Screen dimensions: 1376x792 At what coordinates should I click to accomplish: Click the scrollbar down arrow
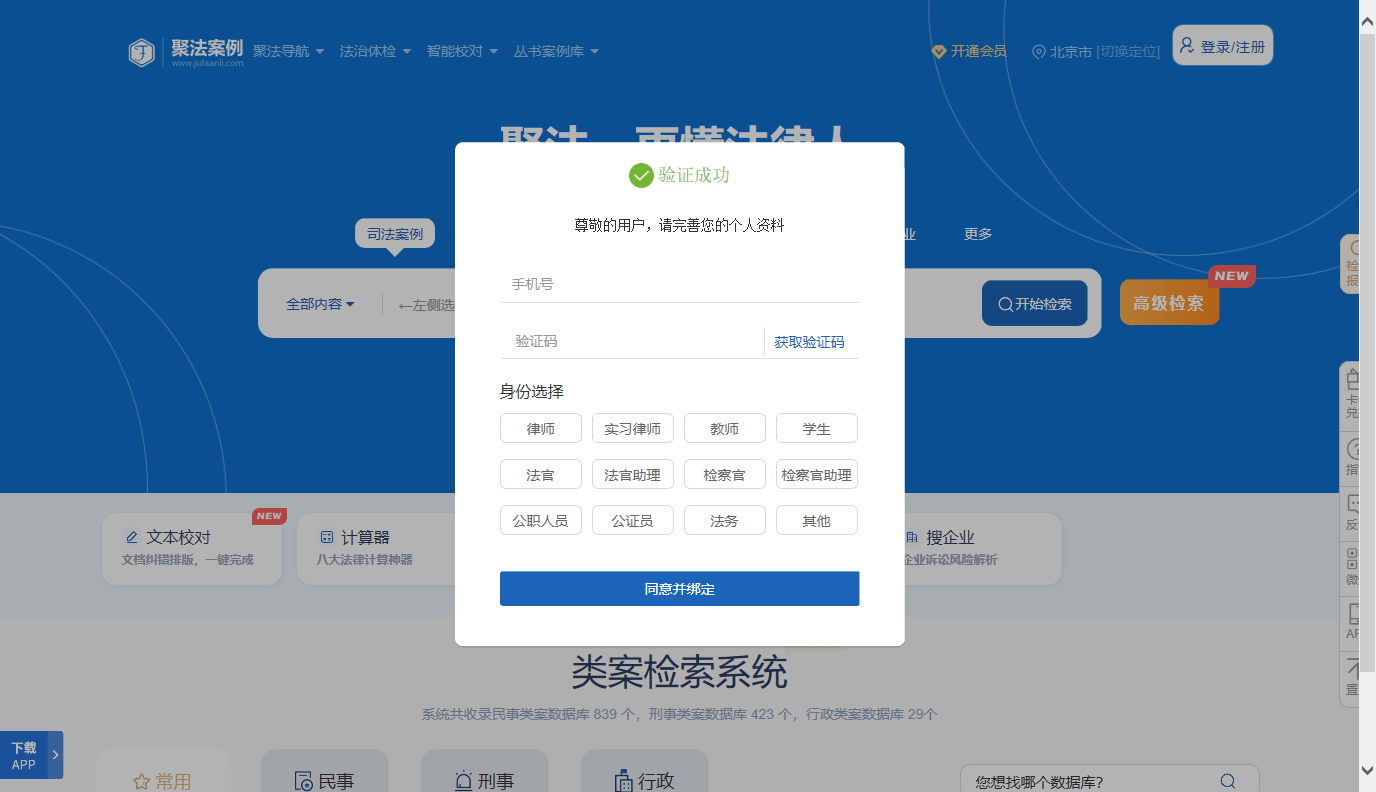[1367, 769]
